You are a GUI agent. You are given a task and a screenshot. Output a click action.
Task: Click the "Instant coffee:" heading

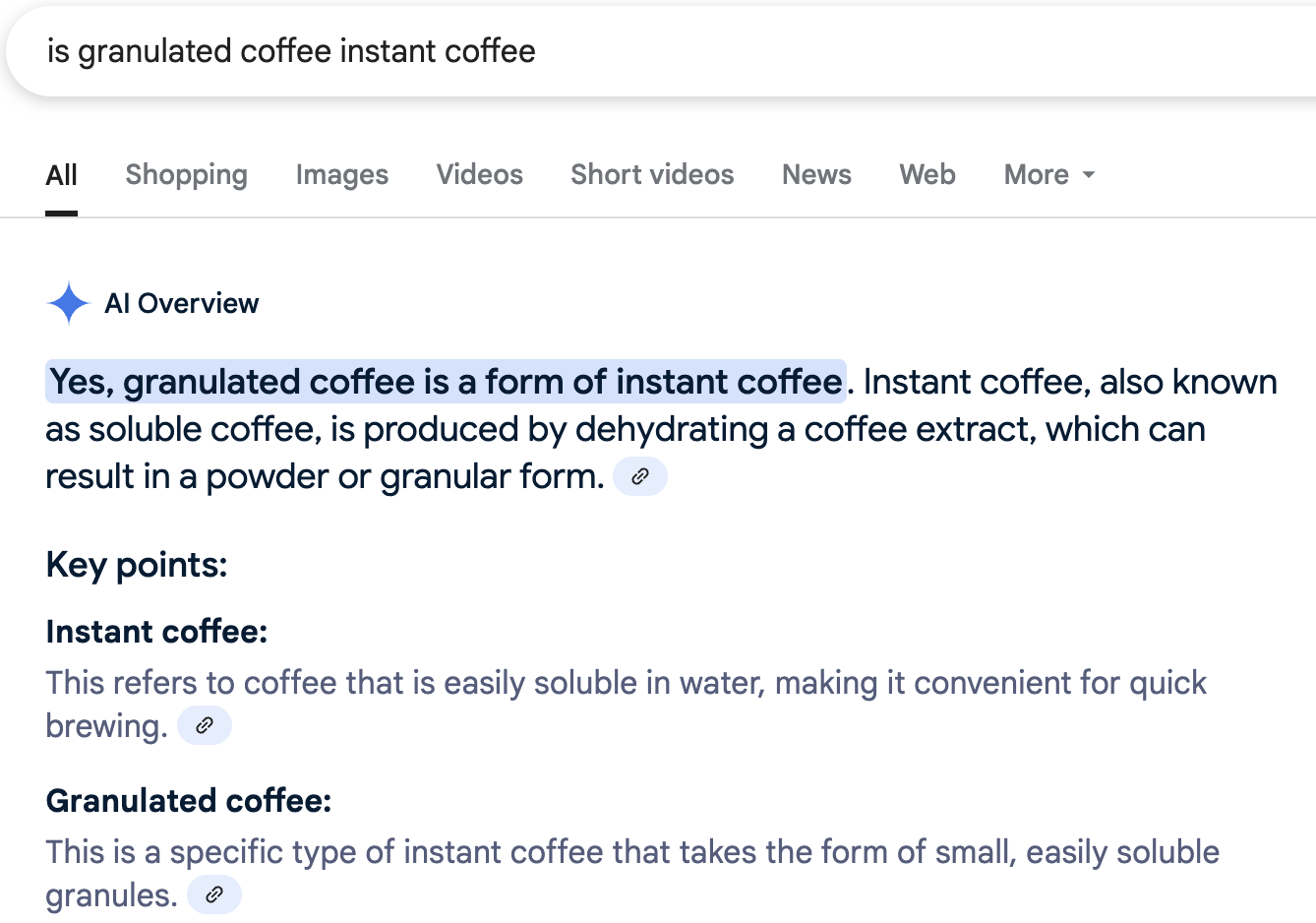[156, 632]
